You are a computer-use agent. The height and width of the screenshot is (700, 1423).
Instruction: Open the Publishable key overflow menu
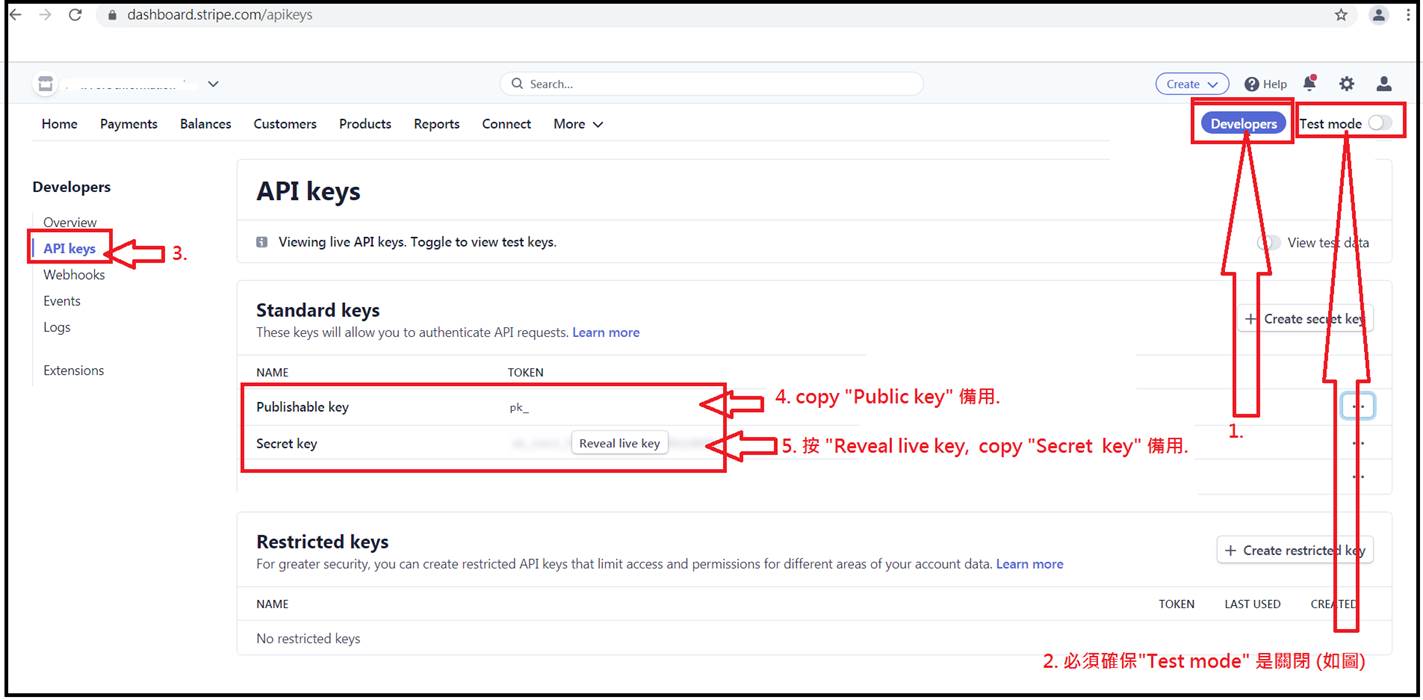pyautogui.click(x=1357, y=407)
